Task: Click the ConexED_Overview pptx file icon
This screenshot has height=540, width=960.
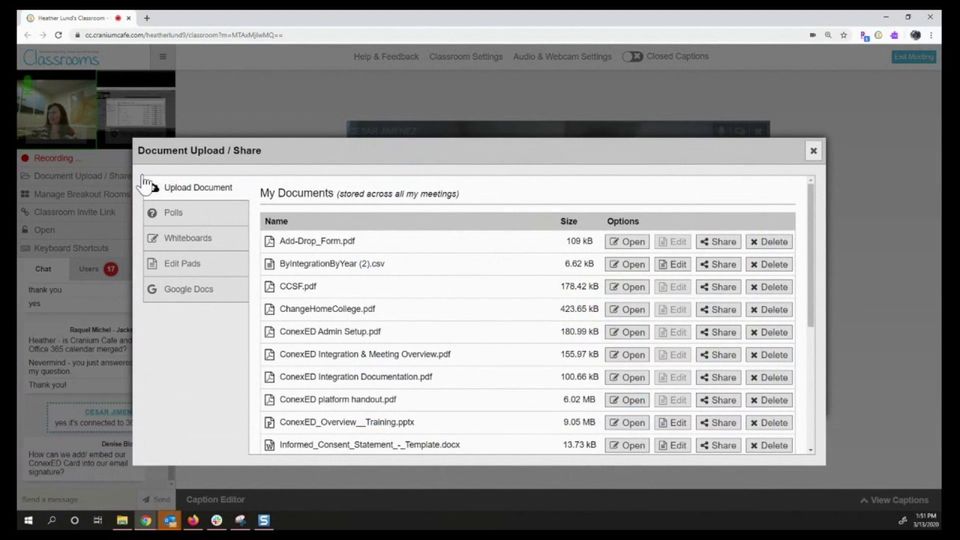Action: point(269,422)
